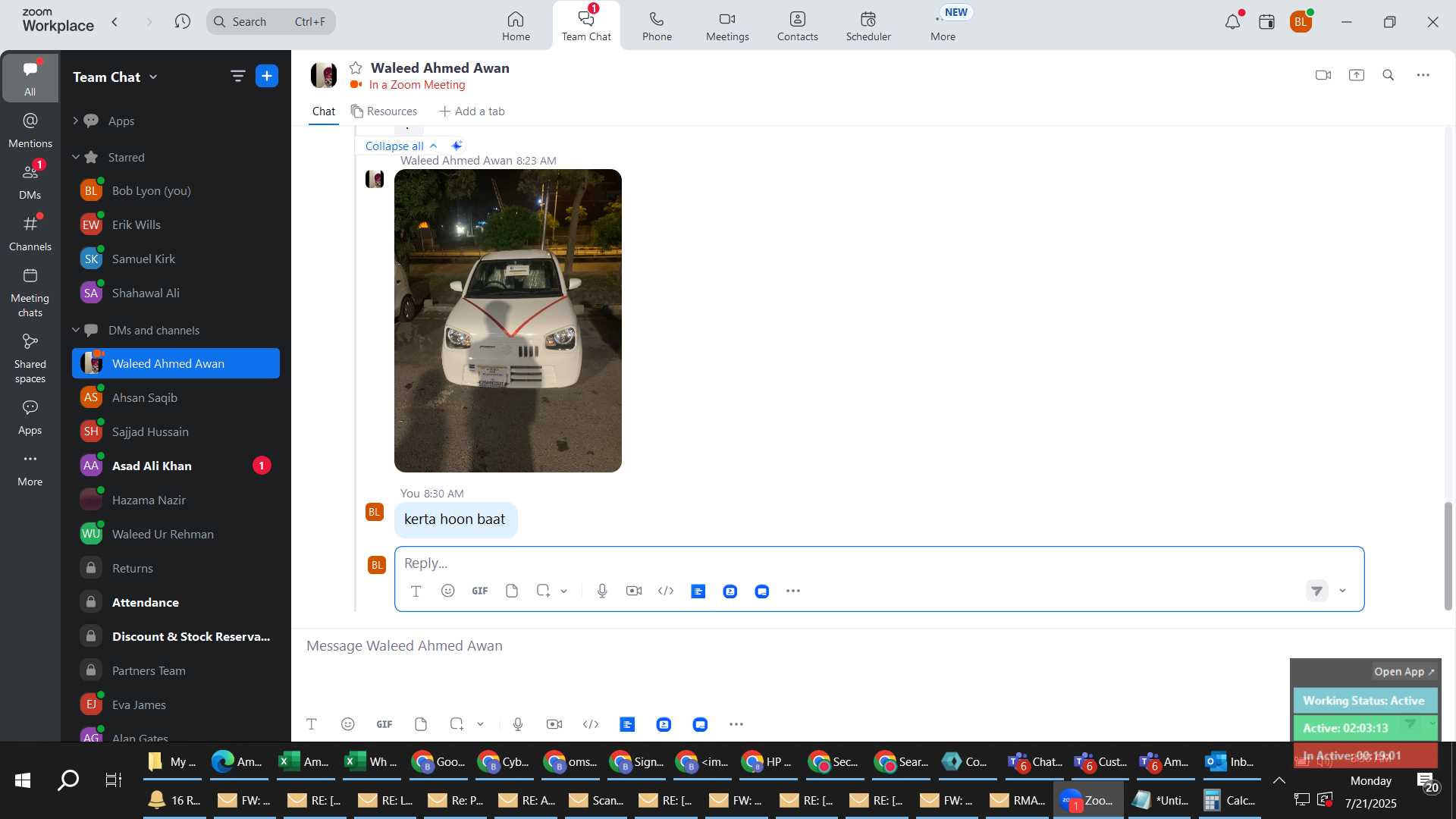Open the notifications bell
This screenshot has width=1456, height=819.
tap(1232, 21)
